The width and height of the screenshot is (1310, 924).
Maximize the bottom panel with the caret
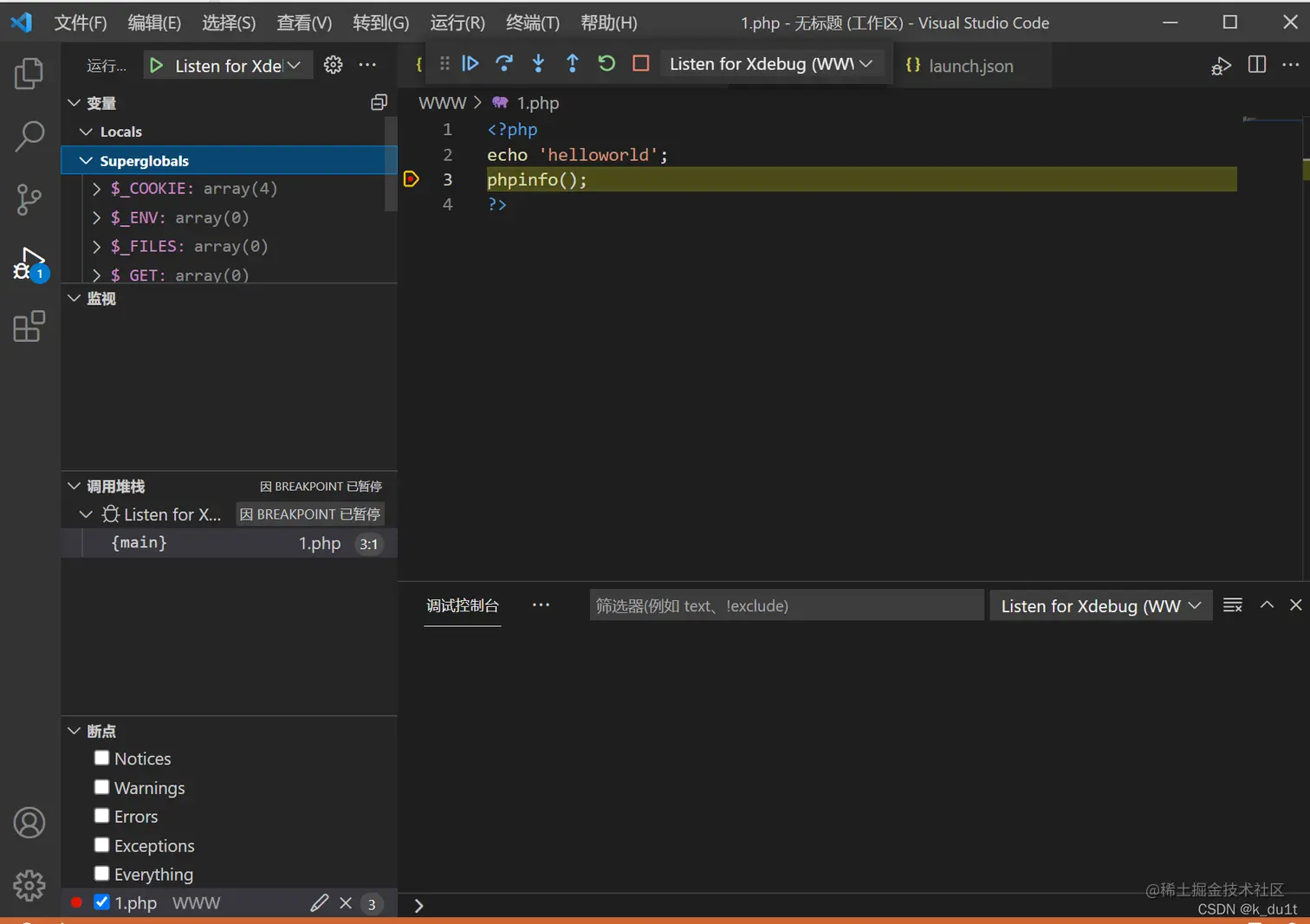point(1267,605)
